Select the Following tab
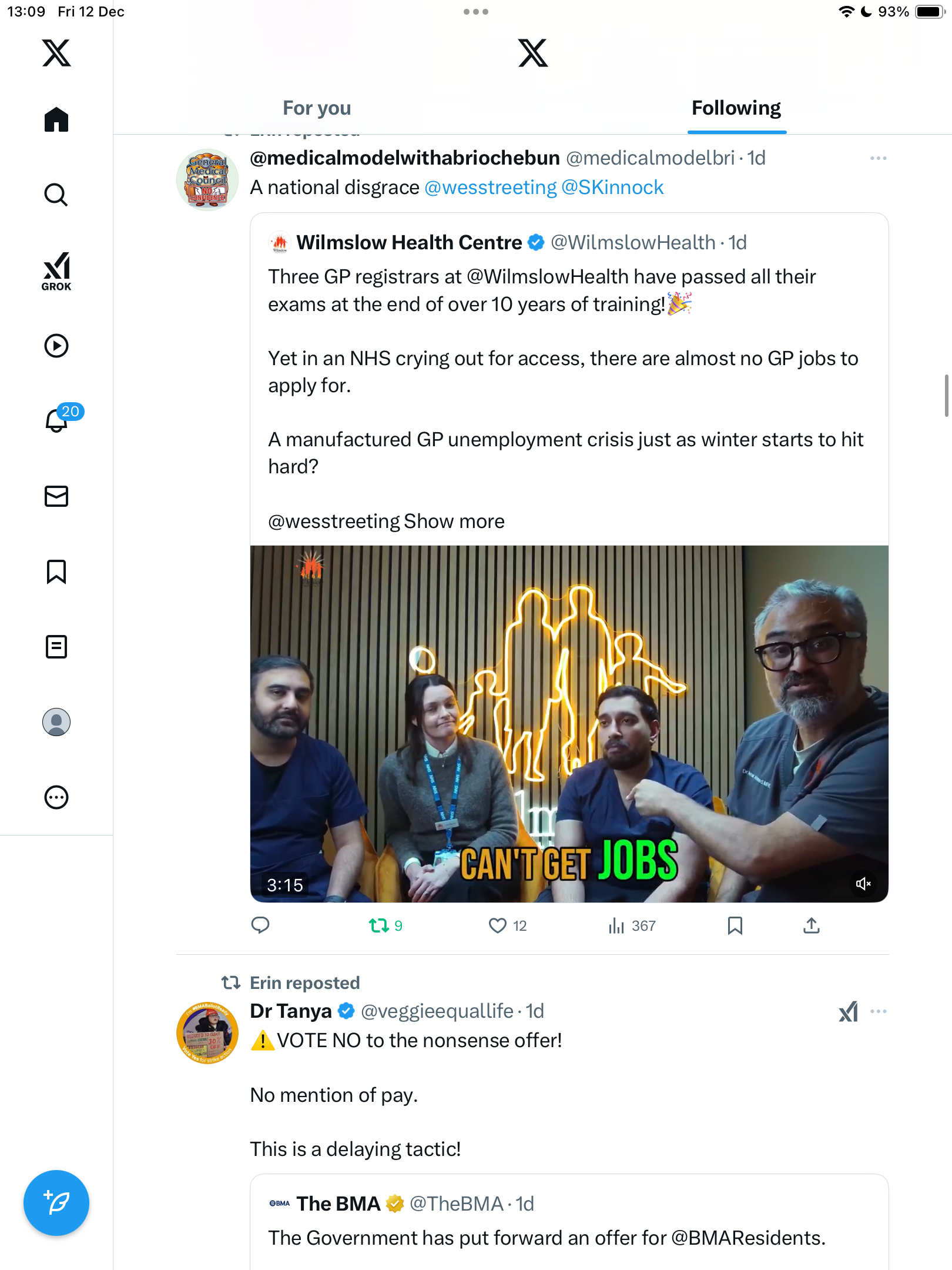This screenshot has height=1270, width=952. pos(736,108)
